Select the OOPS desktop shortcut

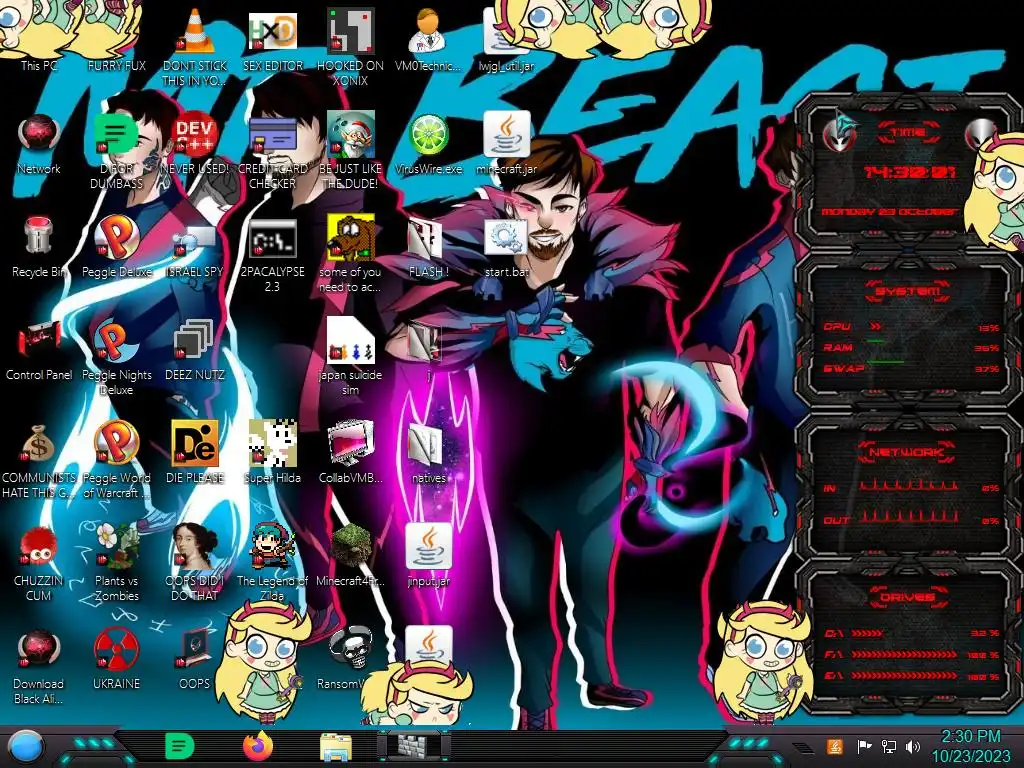[195, 660]
